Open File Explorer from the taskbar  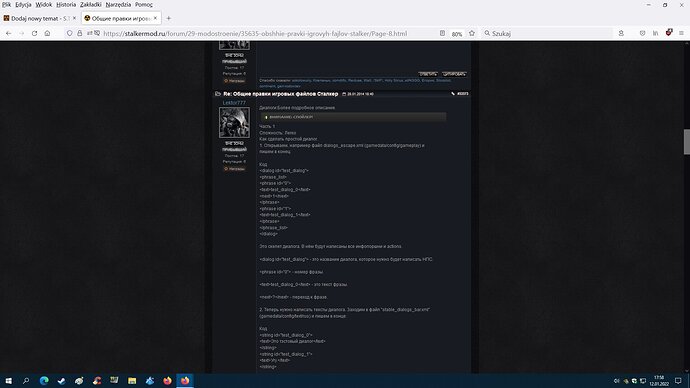click(132, 381)
